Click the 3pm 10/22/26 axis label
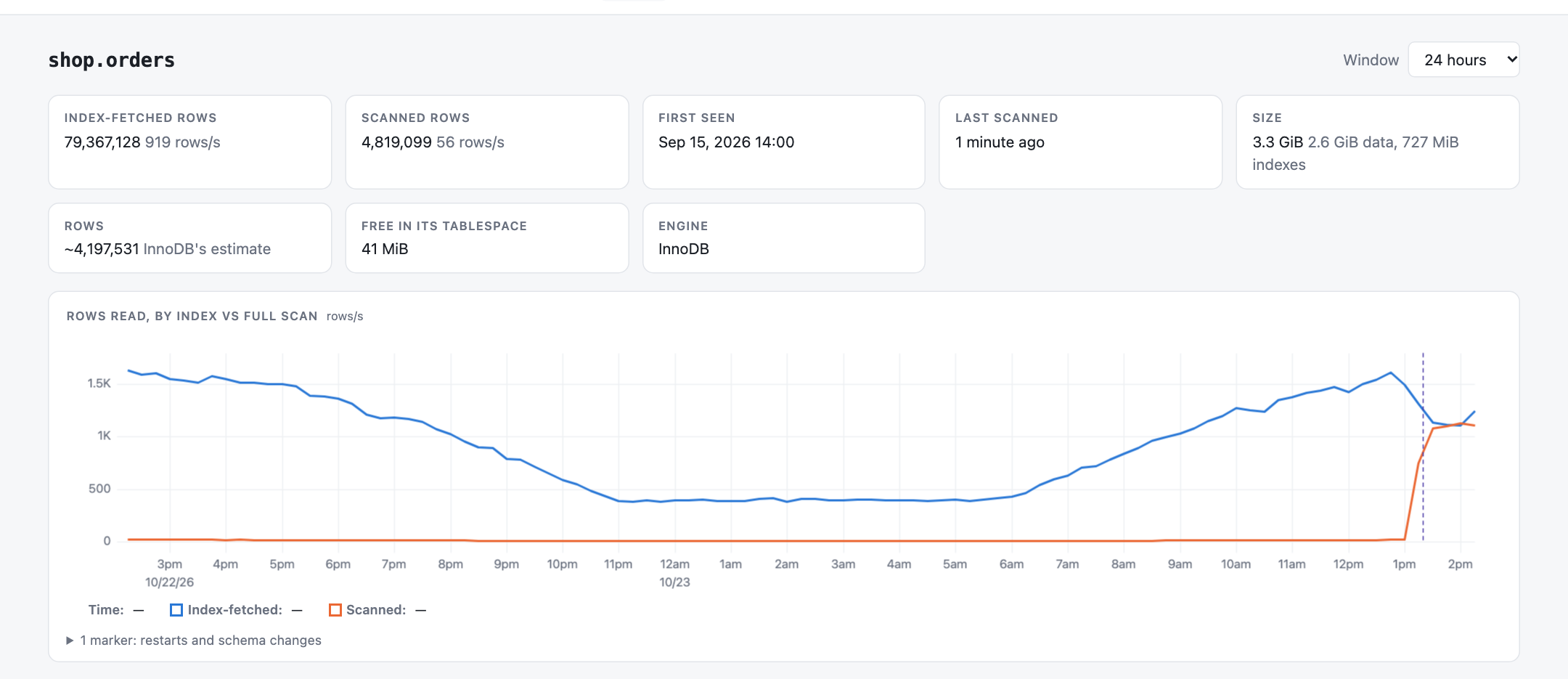Viewport: 1568px width, 679px height. point(169,573)
